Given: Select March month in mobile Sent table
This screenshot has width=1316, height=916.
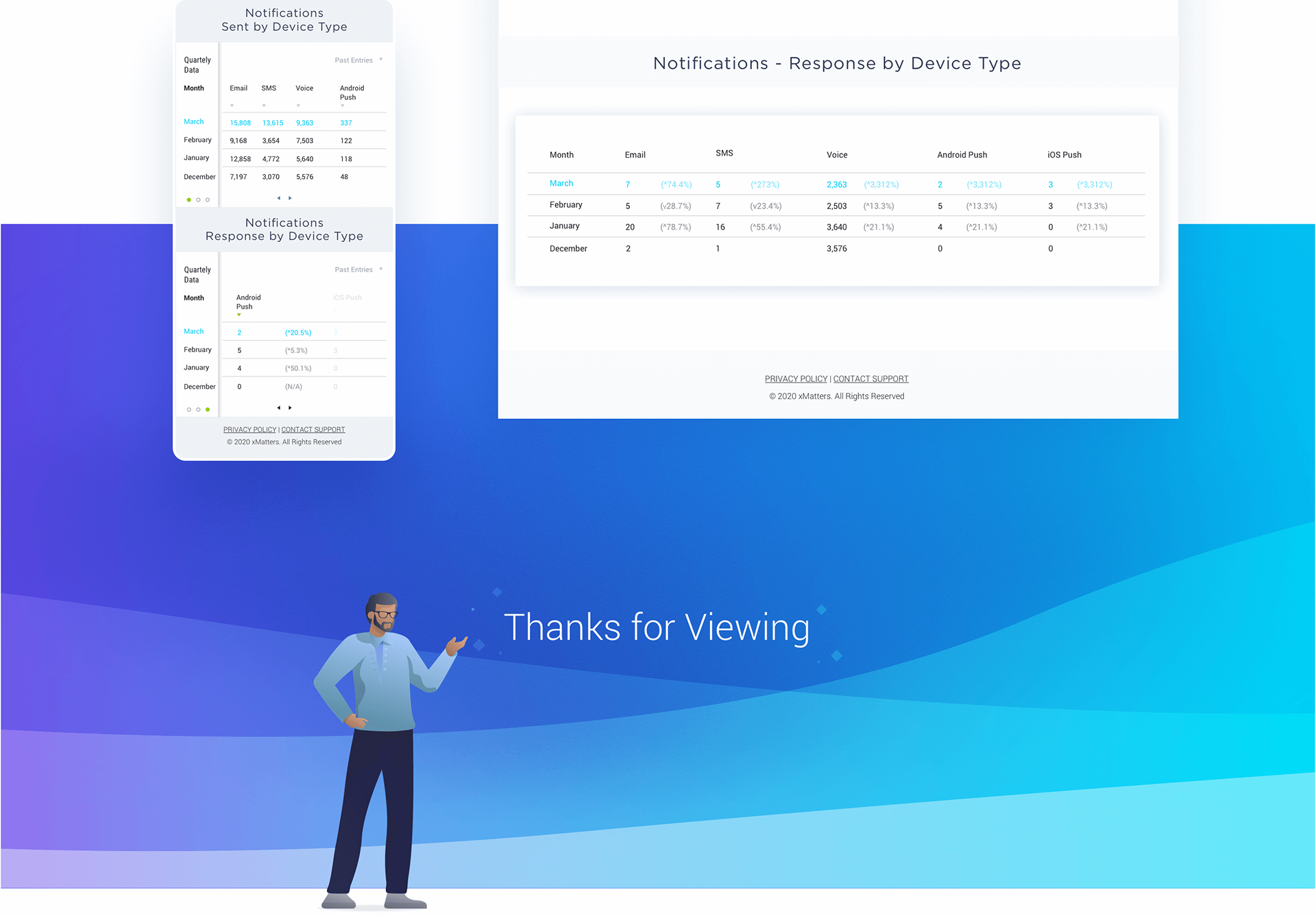Looking at the screenshot, I should point(194,121).
